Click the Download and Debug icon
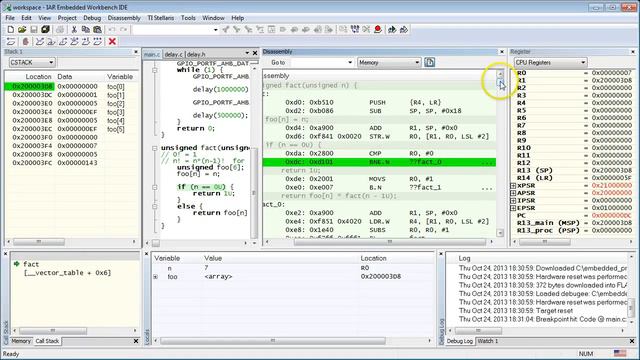This screenshot has width=640, height=360. point(392,29)
